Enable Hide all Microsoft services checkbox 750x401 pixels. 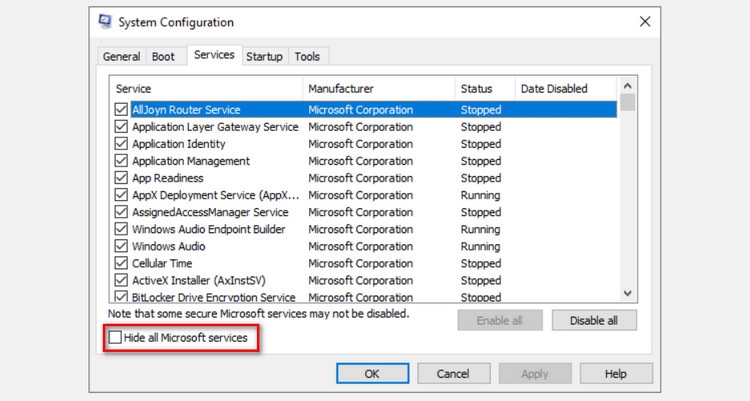click(x=115, y=337)
